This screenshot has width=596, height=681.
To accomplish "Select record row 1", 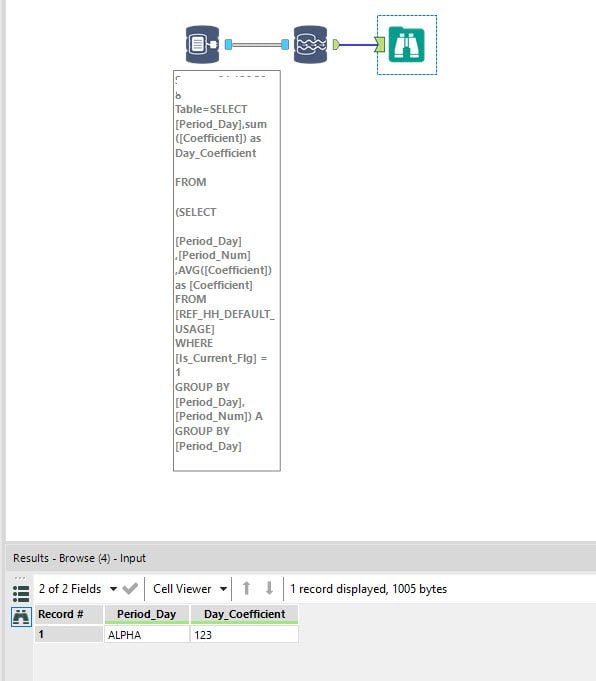I will (69, 635).
